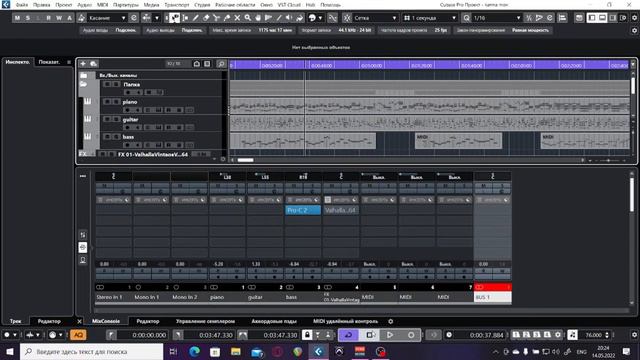Toggle global Solo S button
The image size is (640, 360).
pyautogui.click(x=27, y=18)
